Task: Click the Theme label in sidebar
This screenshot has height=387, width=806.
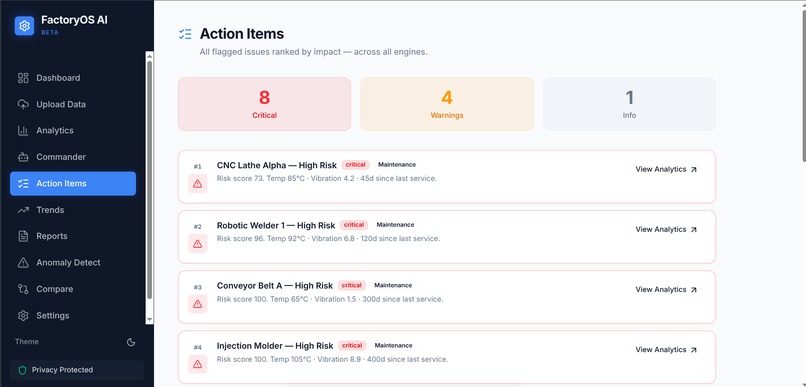Action: coord(27,342)
